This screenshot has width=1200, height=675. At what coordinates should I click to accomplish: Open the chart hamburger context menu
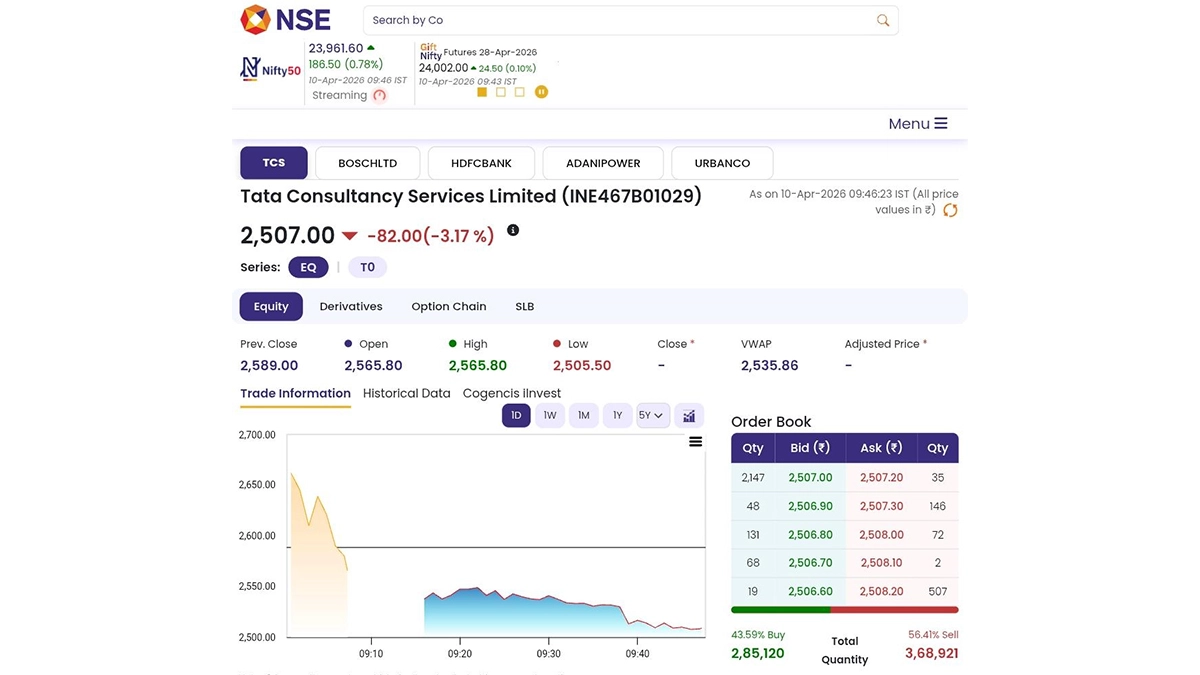(x=696, y=442)
